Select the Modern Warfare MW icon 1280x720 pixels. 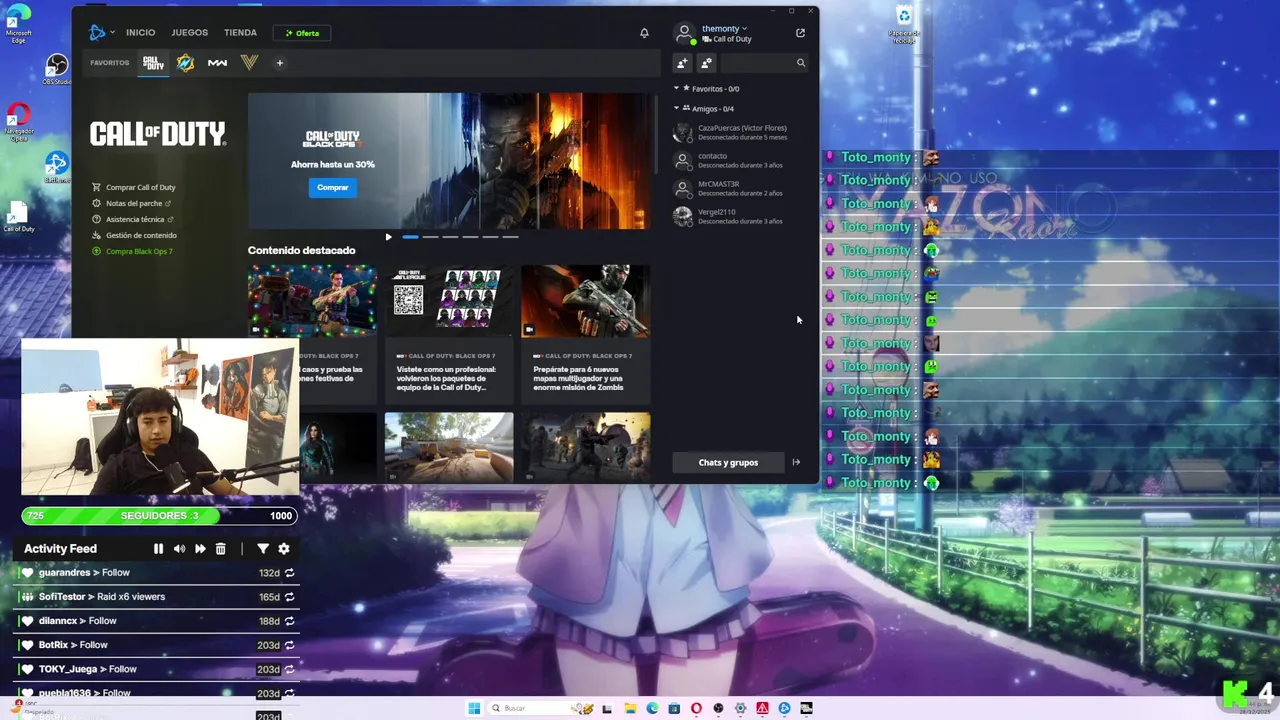217,63
